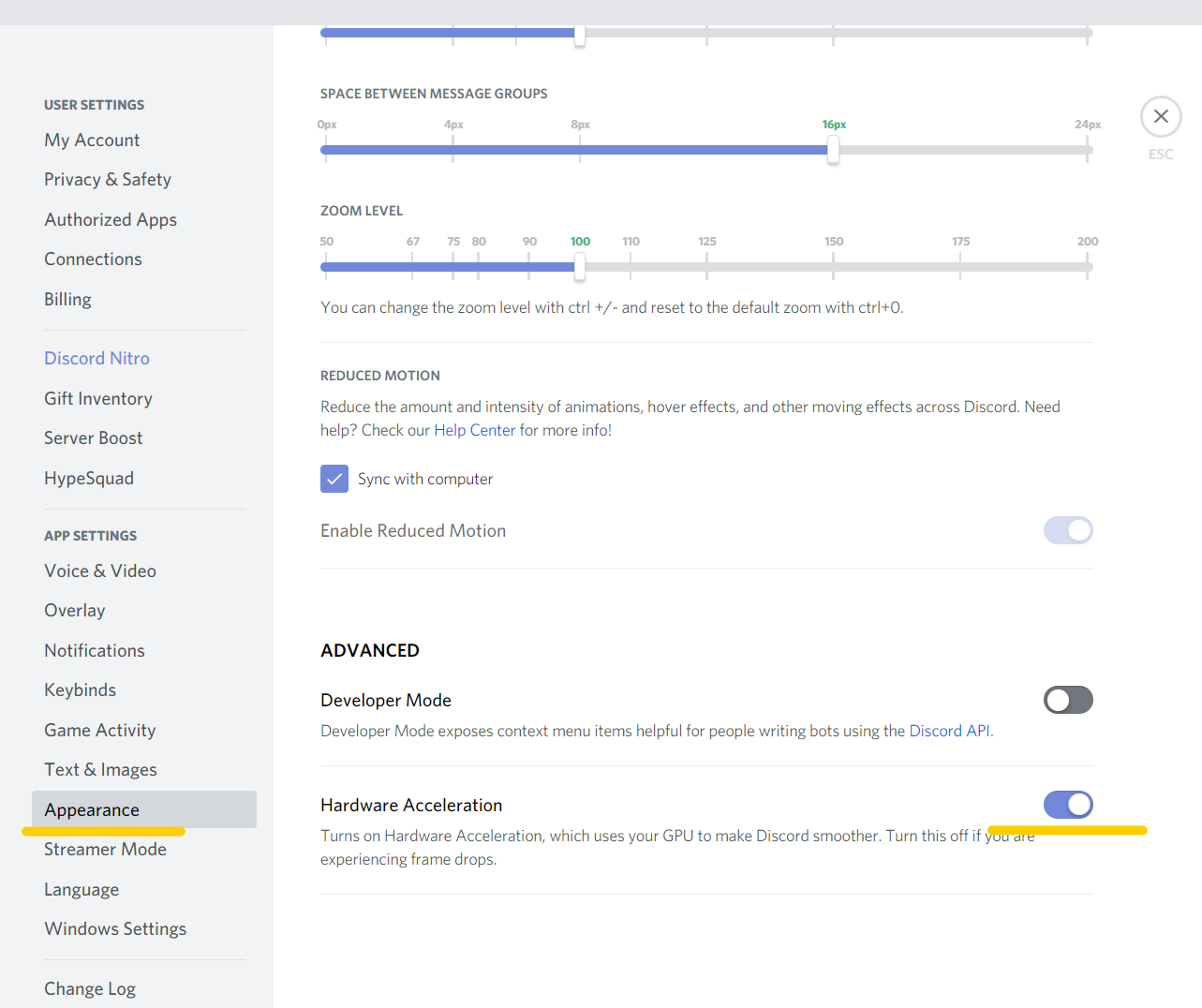Click the 'ZOOM LEVEL' section label
The image size is (1202, 1008).
tap(362, 211)
